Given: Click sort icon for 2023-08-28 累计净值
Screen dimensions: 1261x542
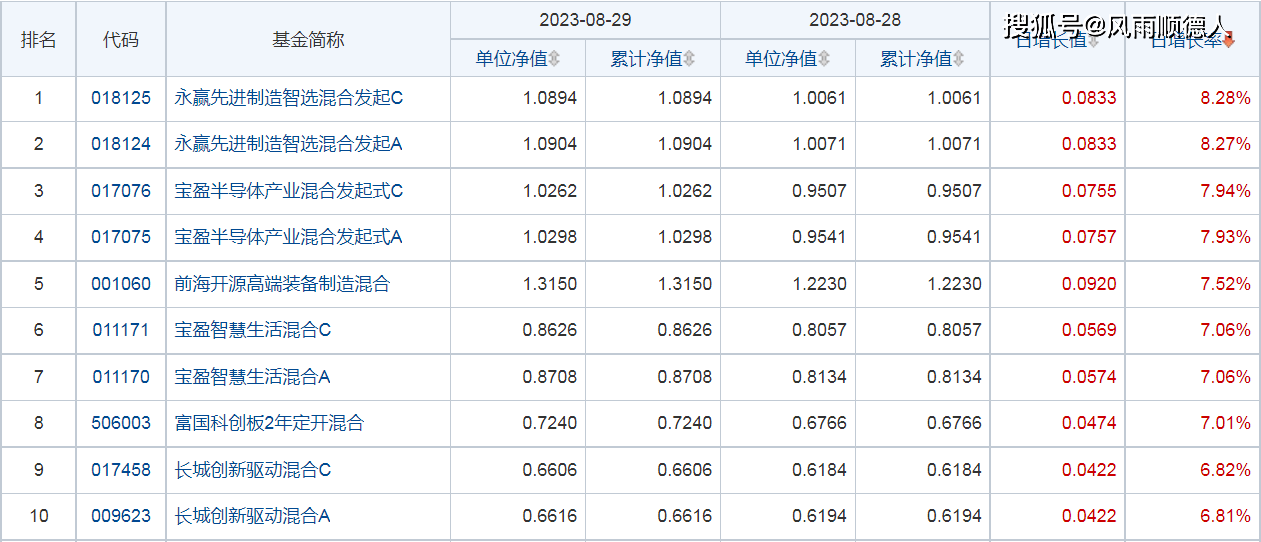Looking at the screenshot, I should tap(958, 60).
